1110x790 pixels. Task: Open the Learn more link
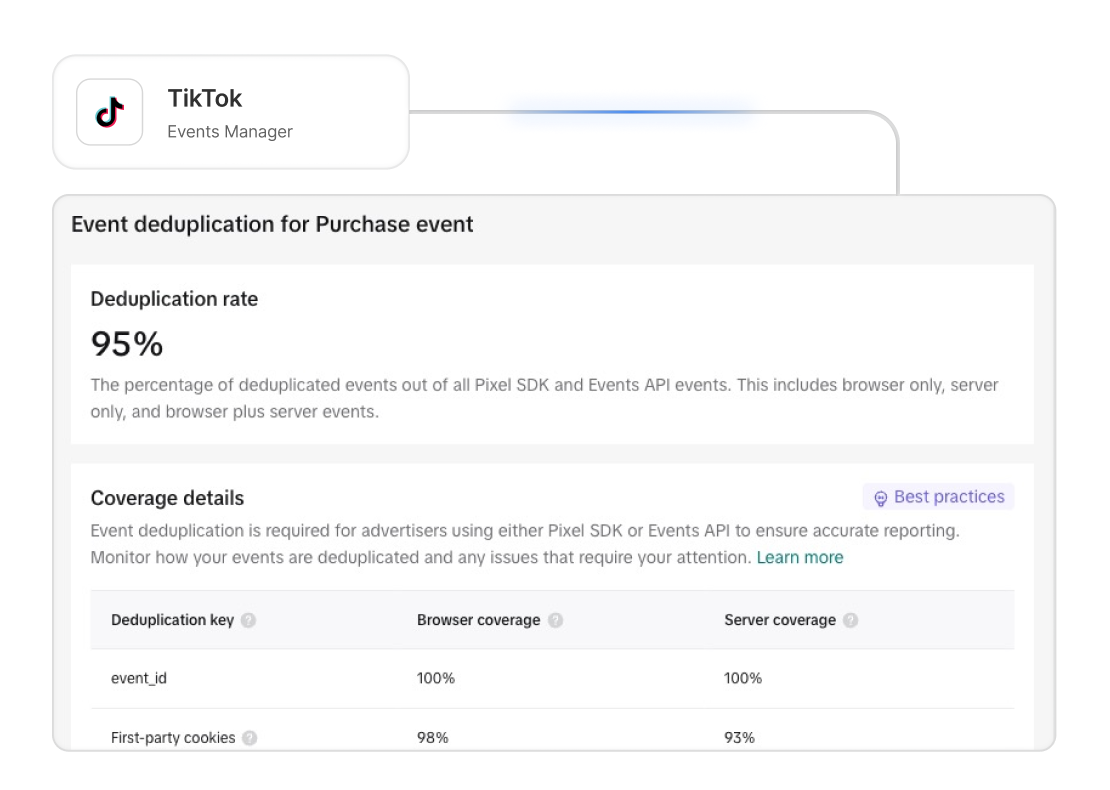pyautogui.click(x=800, y=558)
